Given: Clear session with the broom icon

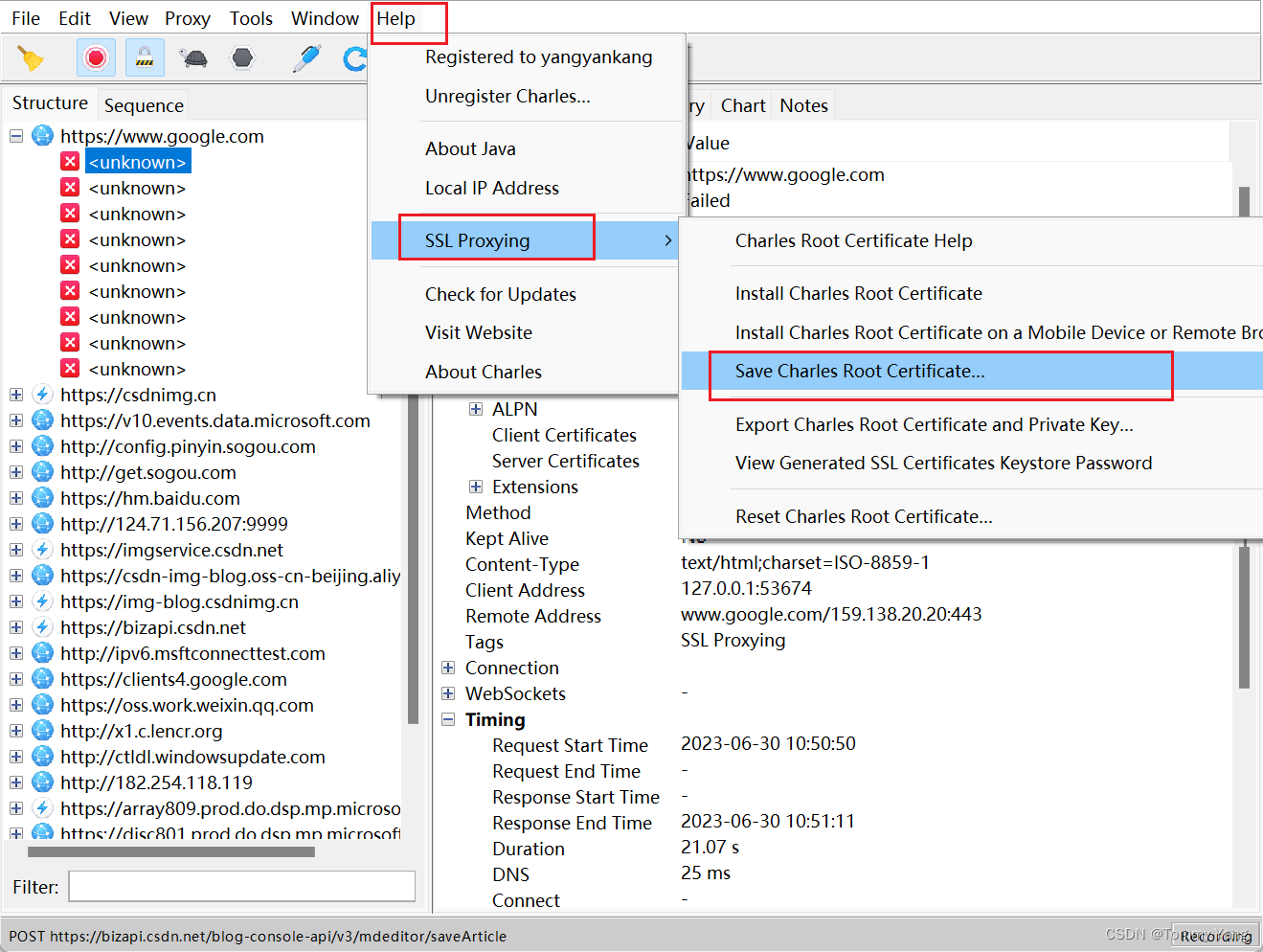Looking at the screenshot, I should point(32,58).
